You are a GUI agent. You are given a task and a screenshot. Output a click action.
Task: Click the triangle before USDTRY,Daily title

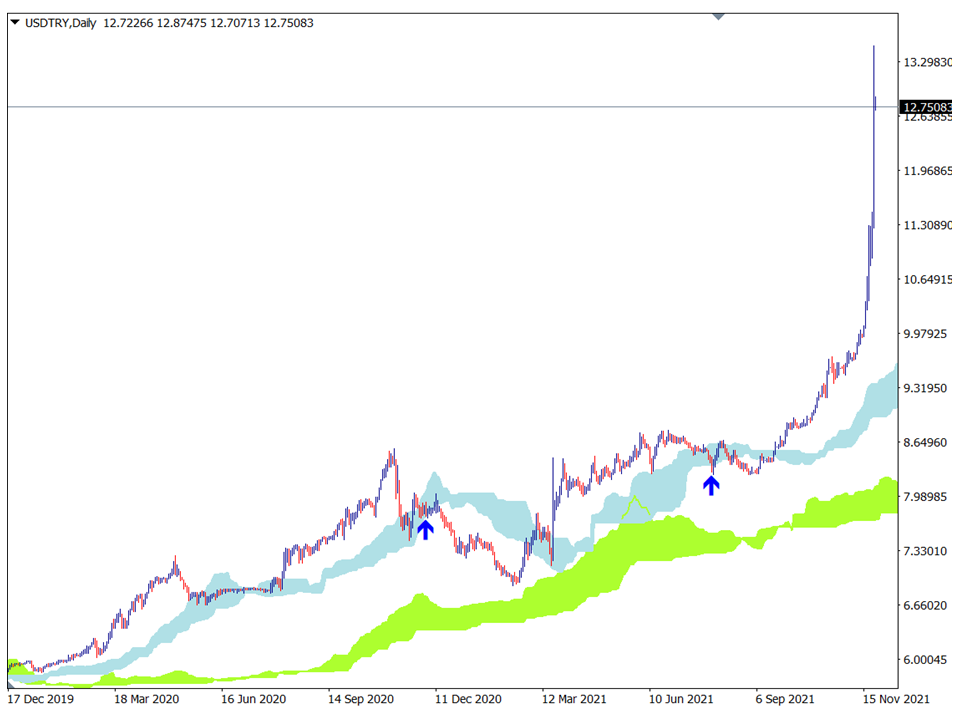click(17, 23)
